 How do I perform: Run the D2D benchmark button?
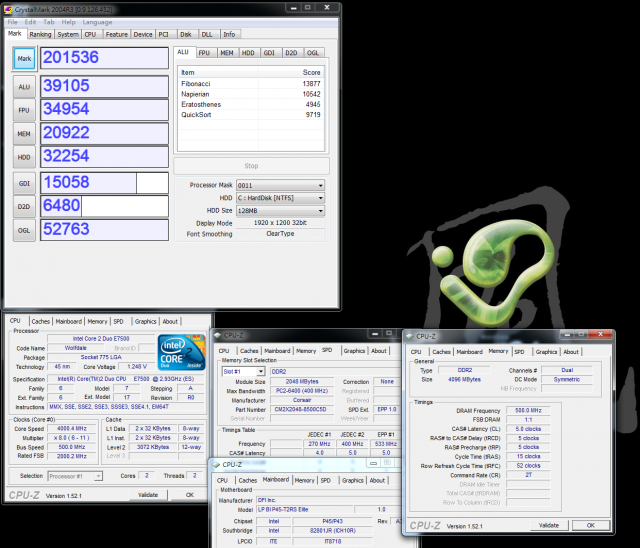(x=24, y=207)
